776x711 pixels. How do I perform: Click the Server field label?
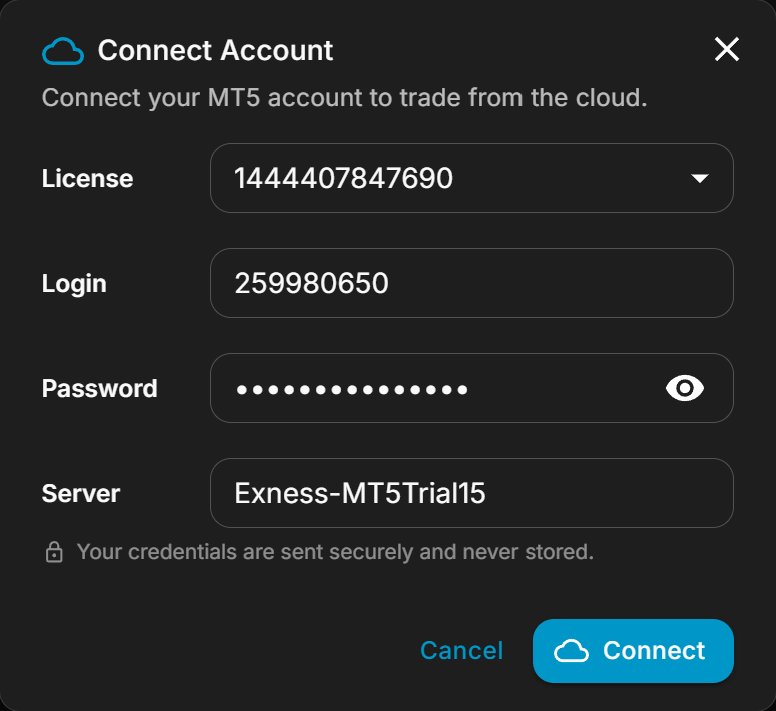(x=81, y=493)
